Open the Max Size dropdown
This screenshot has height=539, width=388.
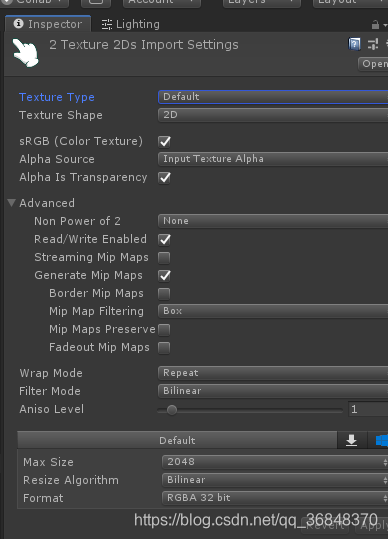pos(275,462)
